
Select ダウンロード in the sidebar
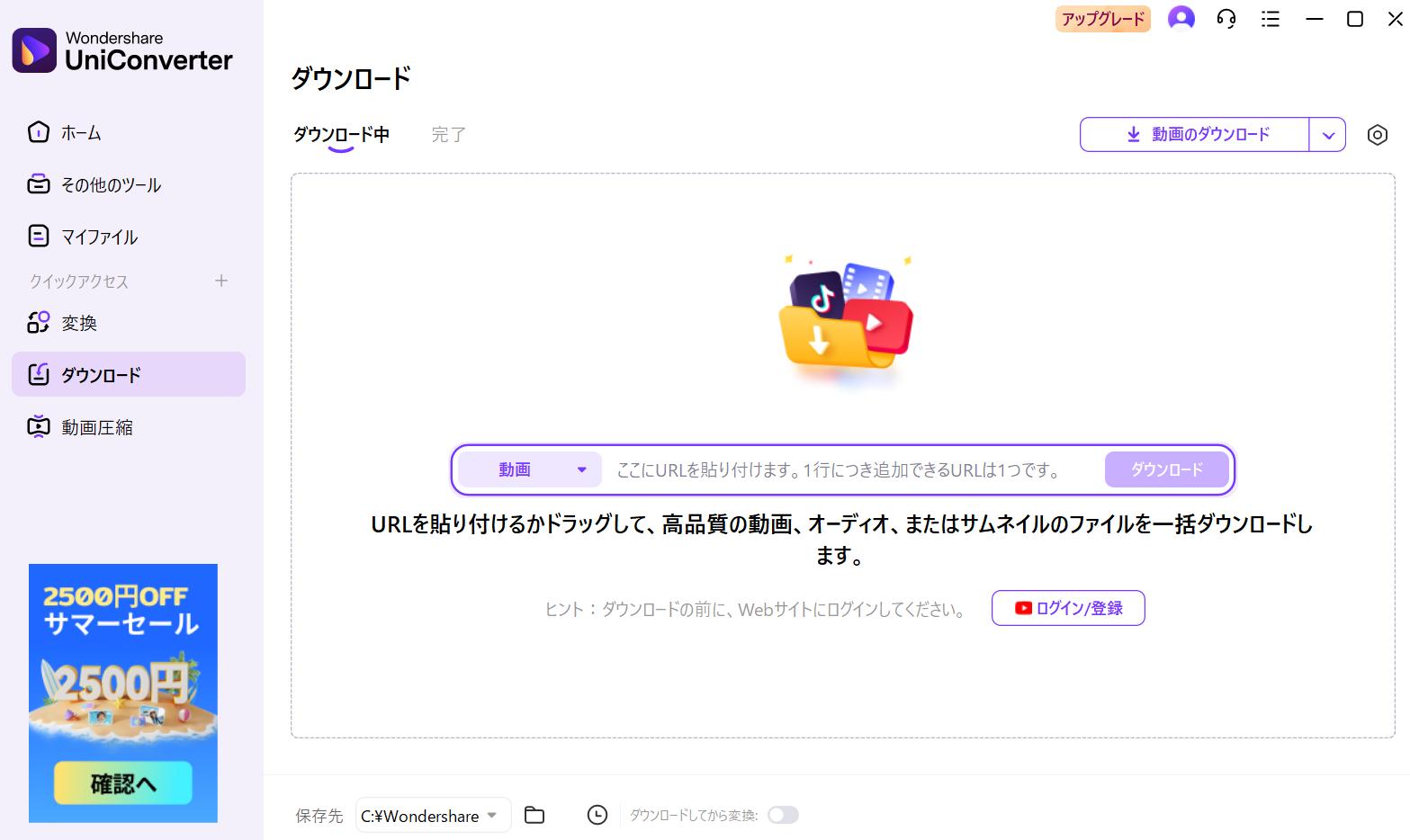coord(128,374)
